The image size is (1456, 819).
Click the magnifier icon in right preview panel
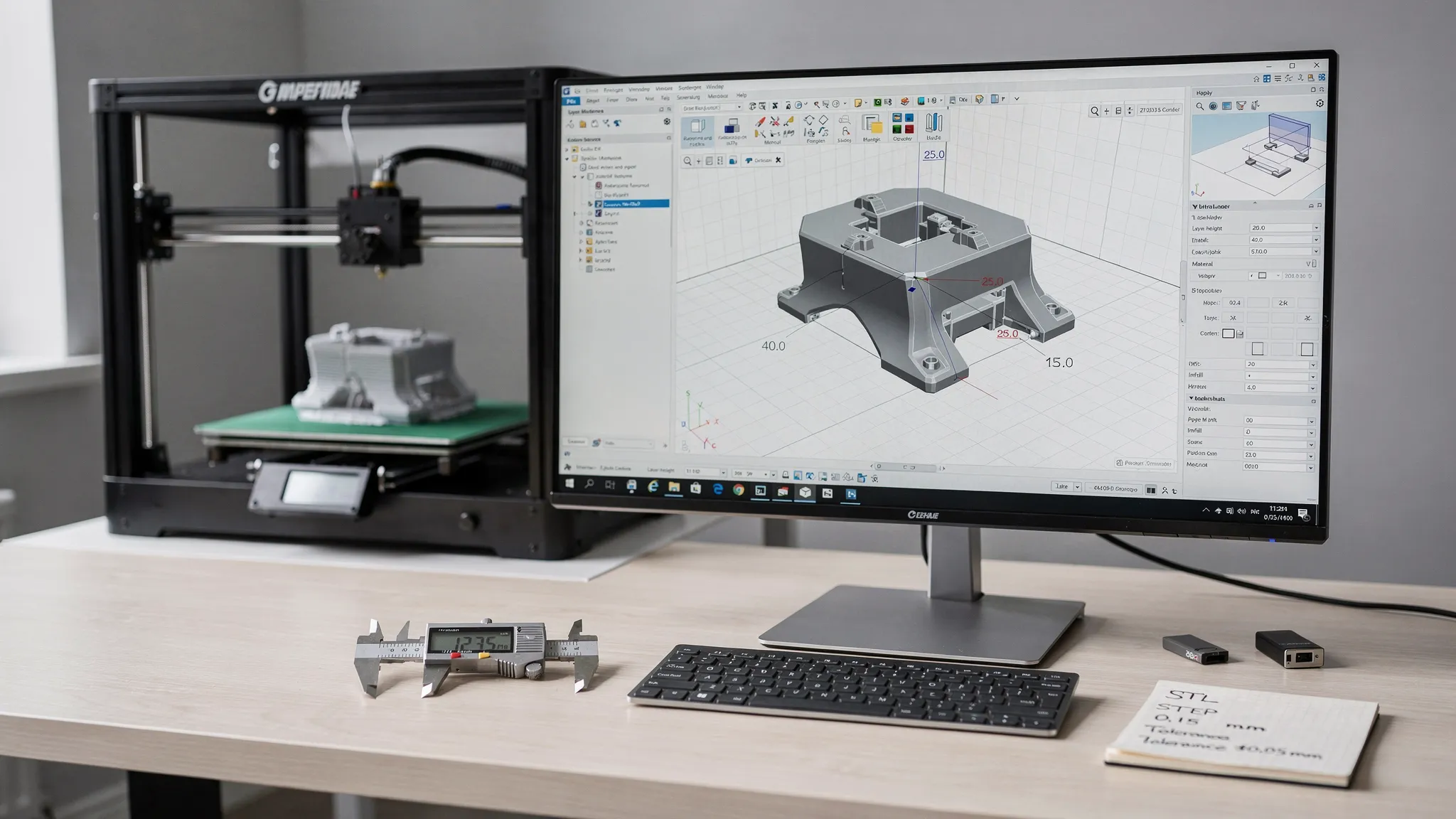tap(1200, 106)
